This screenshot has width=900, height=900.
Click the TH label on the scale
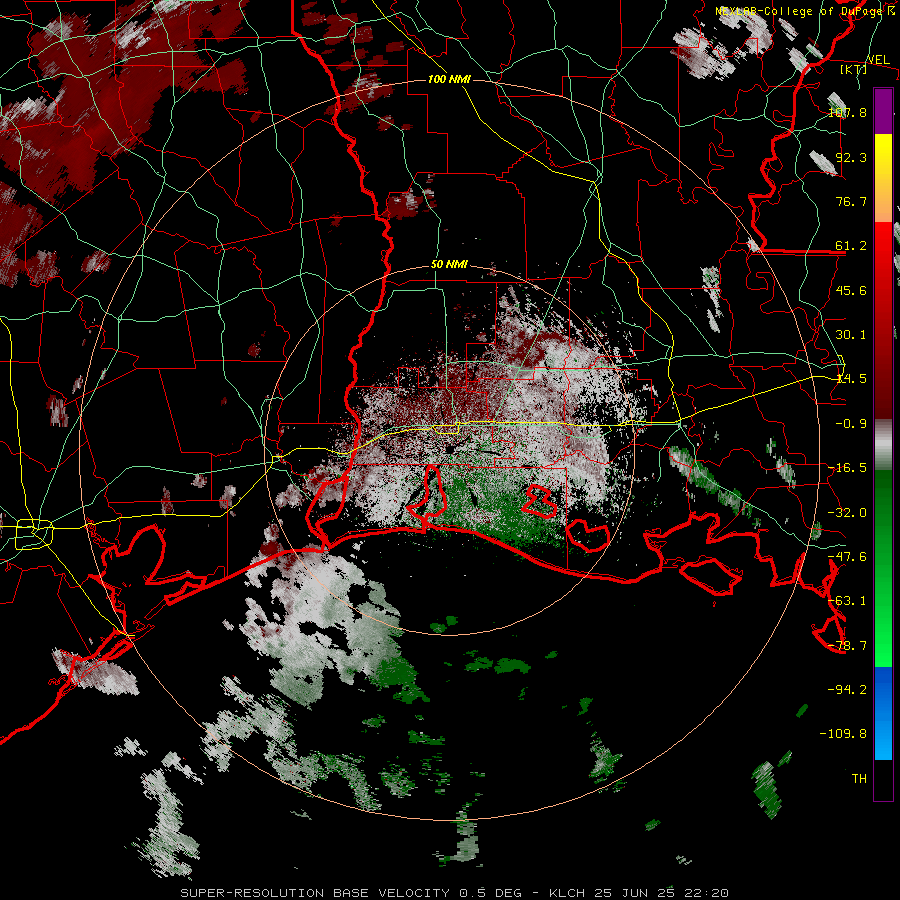(x=859, y=779)
